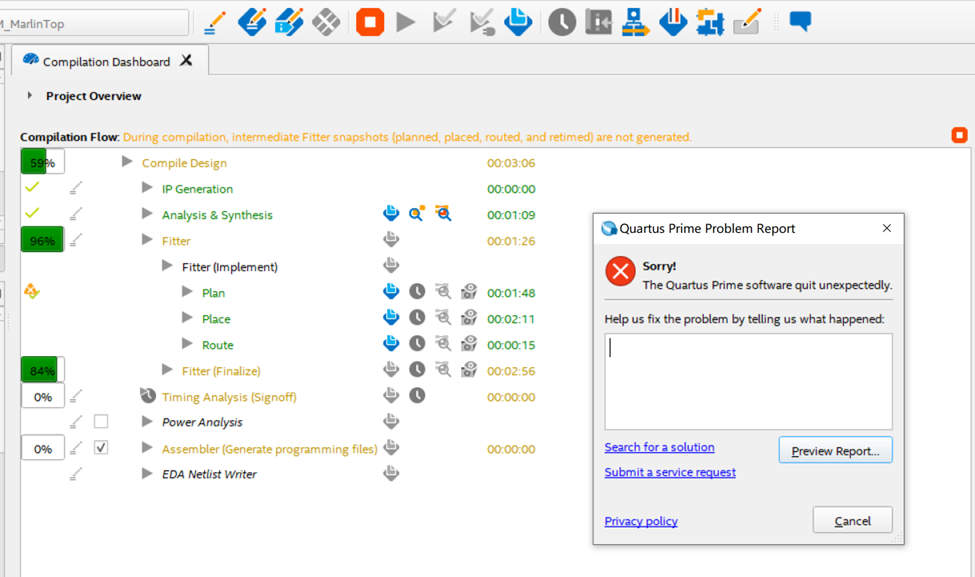The image size is (975, 577).
Task: Click the 59% Compile Design progress bar
Action: point(43,162)
